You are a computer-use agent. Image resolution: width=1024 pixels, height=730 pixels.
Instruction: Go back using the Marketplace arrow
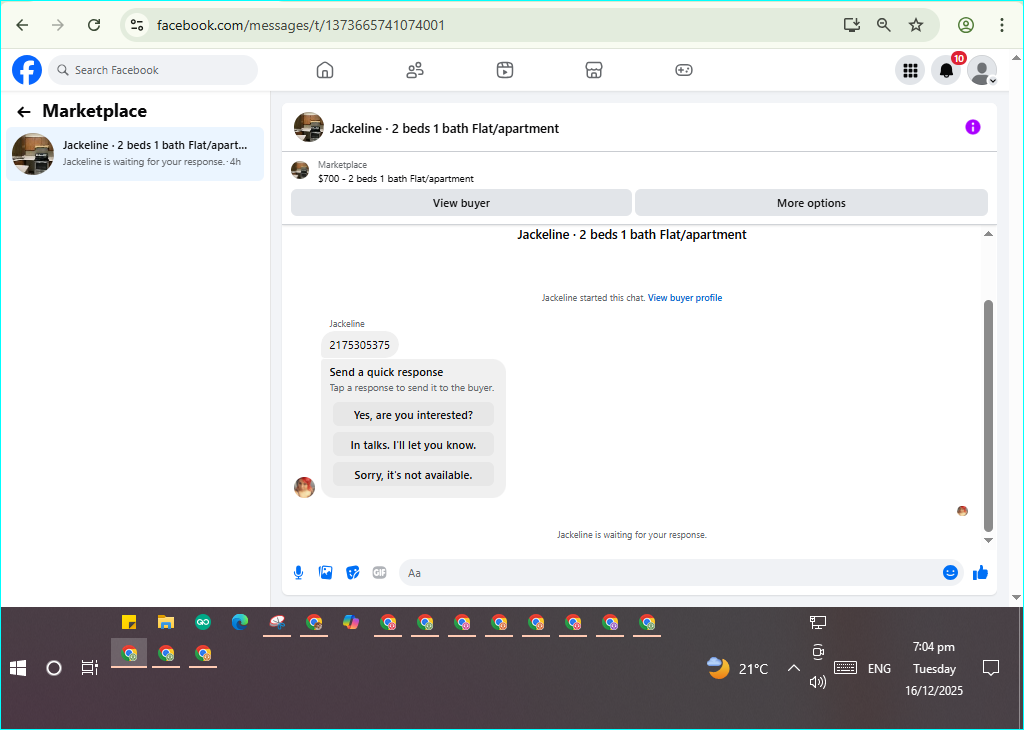(24, 112)
